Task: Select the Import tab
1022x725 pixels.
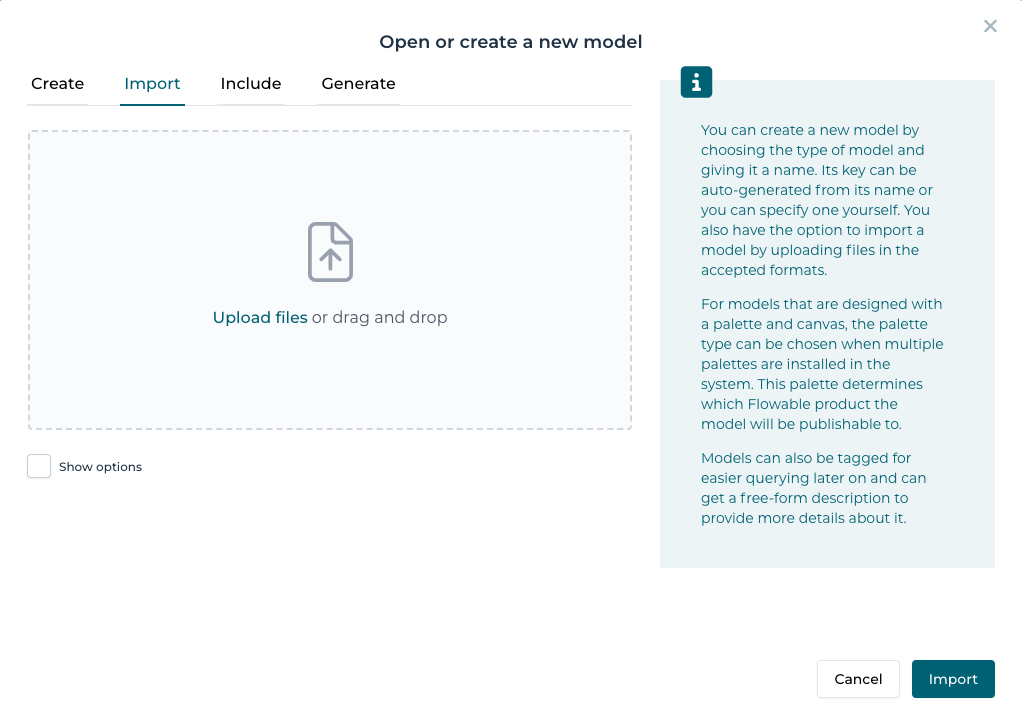Action: [x=152, y=84]
